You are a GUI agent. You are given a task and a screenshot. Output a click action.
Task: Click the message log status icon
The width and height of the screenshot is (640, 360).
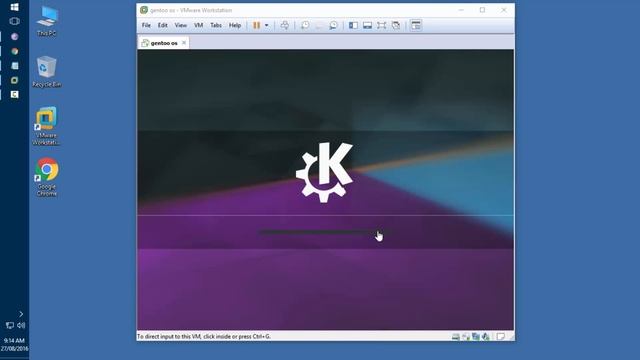pos(500,337)
